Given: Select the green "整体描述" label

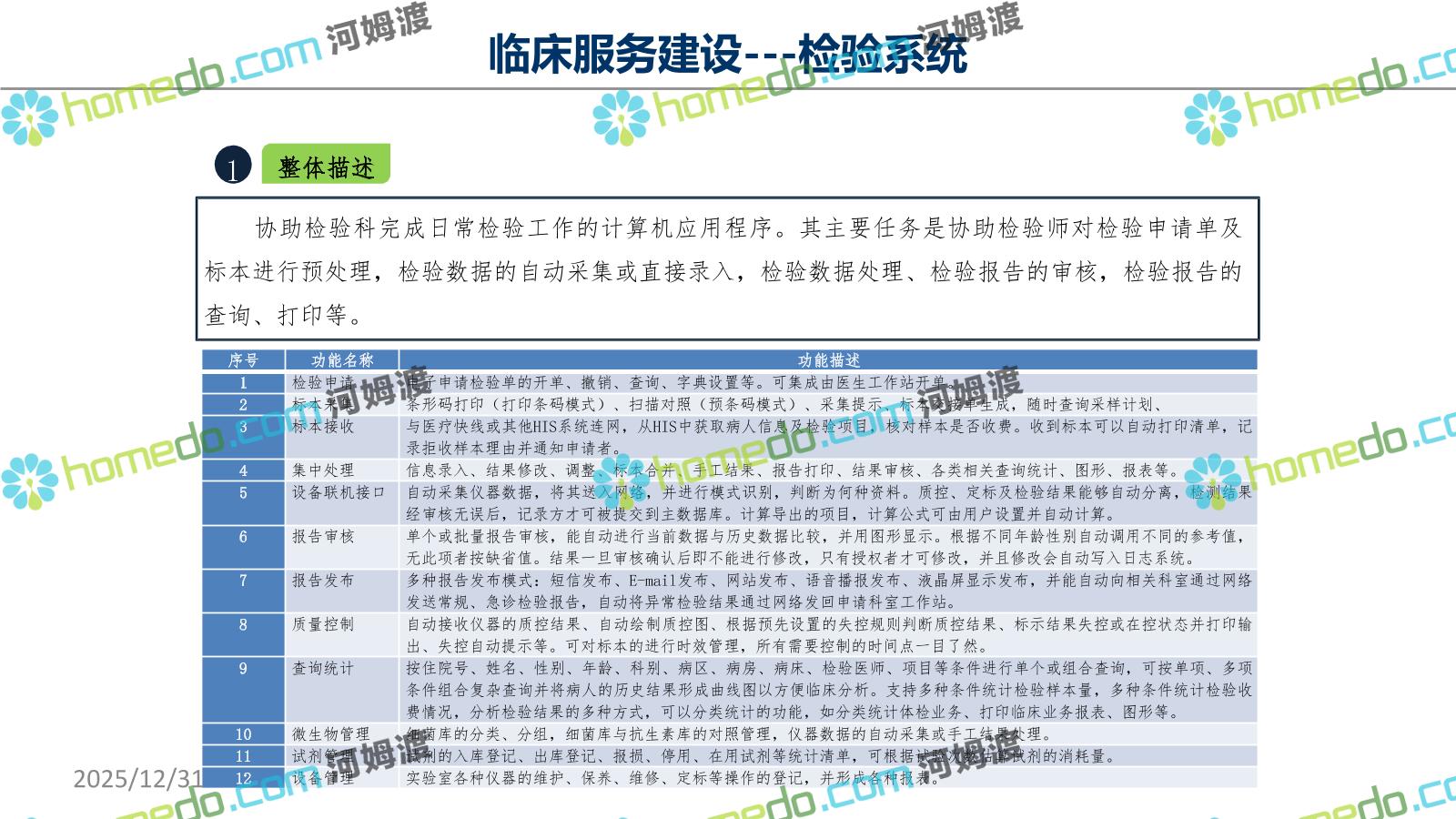Looking at the screenshot, I should (x=326, y=166).
